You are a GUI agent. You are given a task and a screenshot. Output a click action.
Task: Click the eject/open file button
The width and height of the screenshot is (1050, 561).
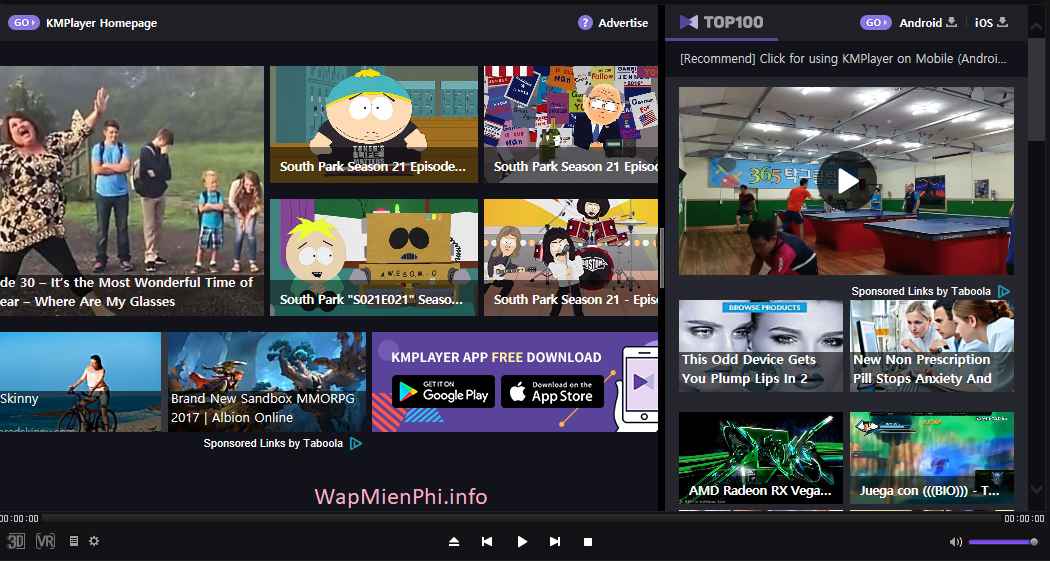click(454, 542)
